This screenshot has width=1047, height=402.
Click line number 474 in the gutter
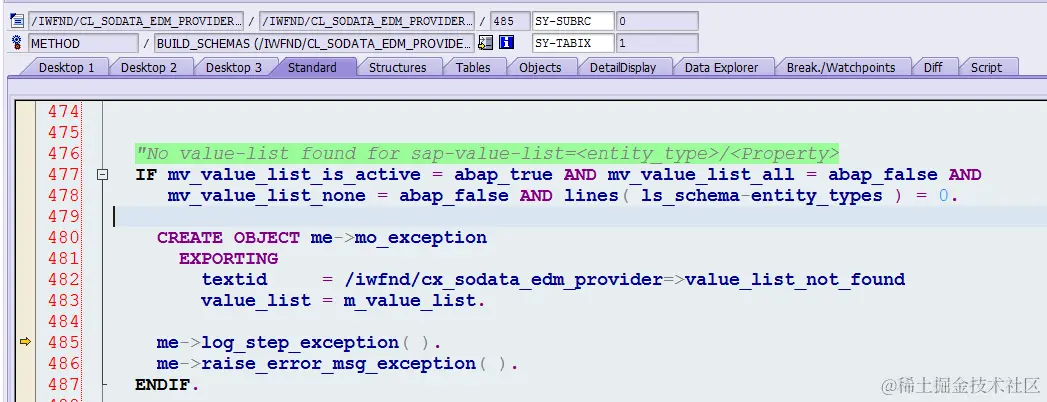(x=63, y=112)
